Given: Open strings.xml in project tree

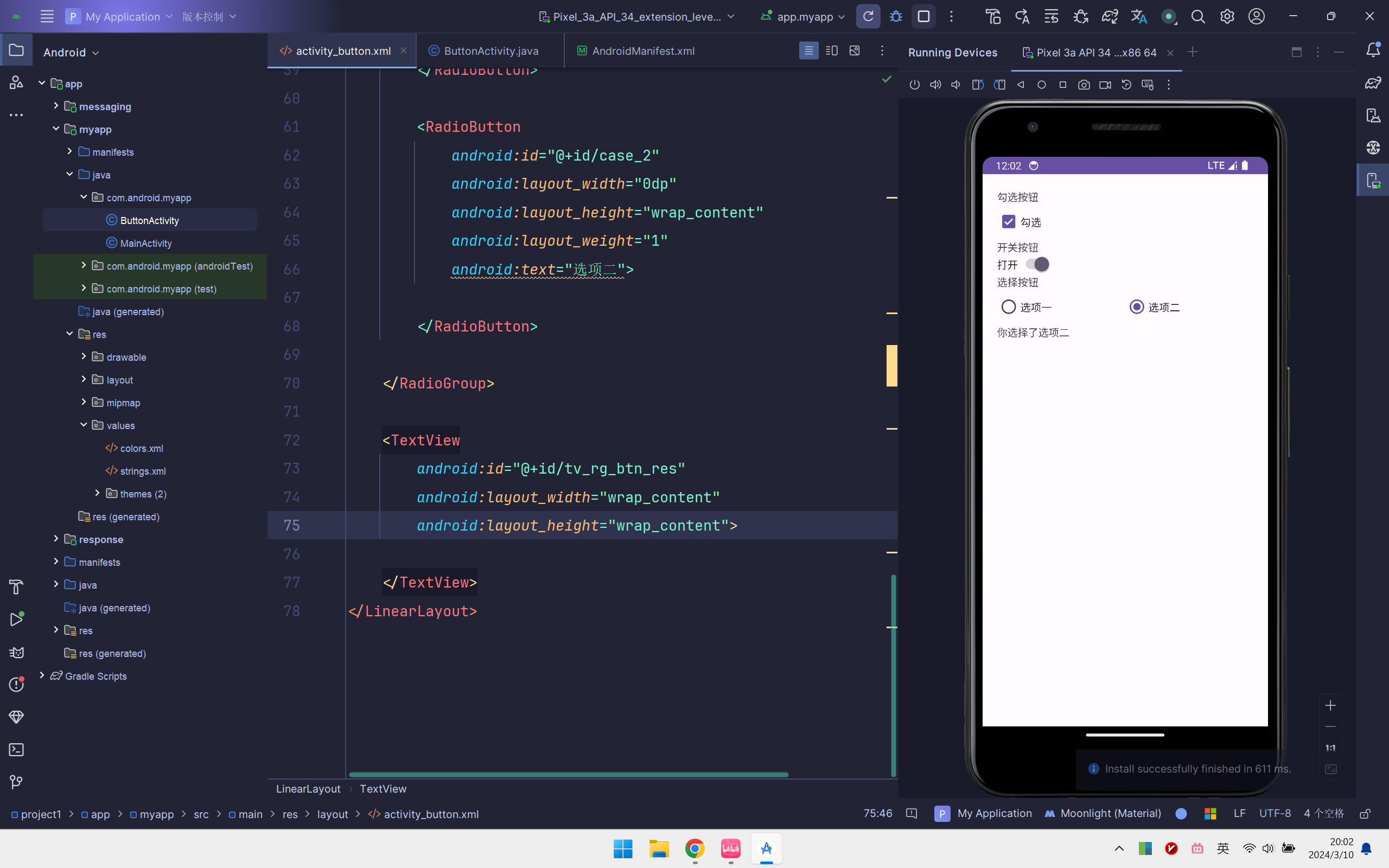Looking at the screenshot, I should pyautogui.click(x=143, y=471).
